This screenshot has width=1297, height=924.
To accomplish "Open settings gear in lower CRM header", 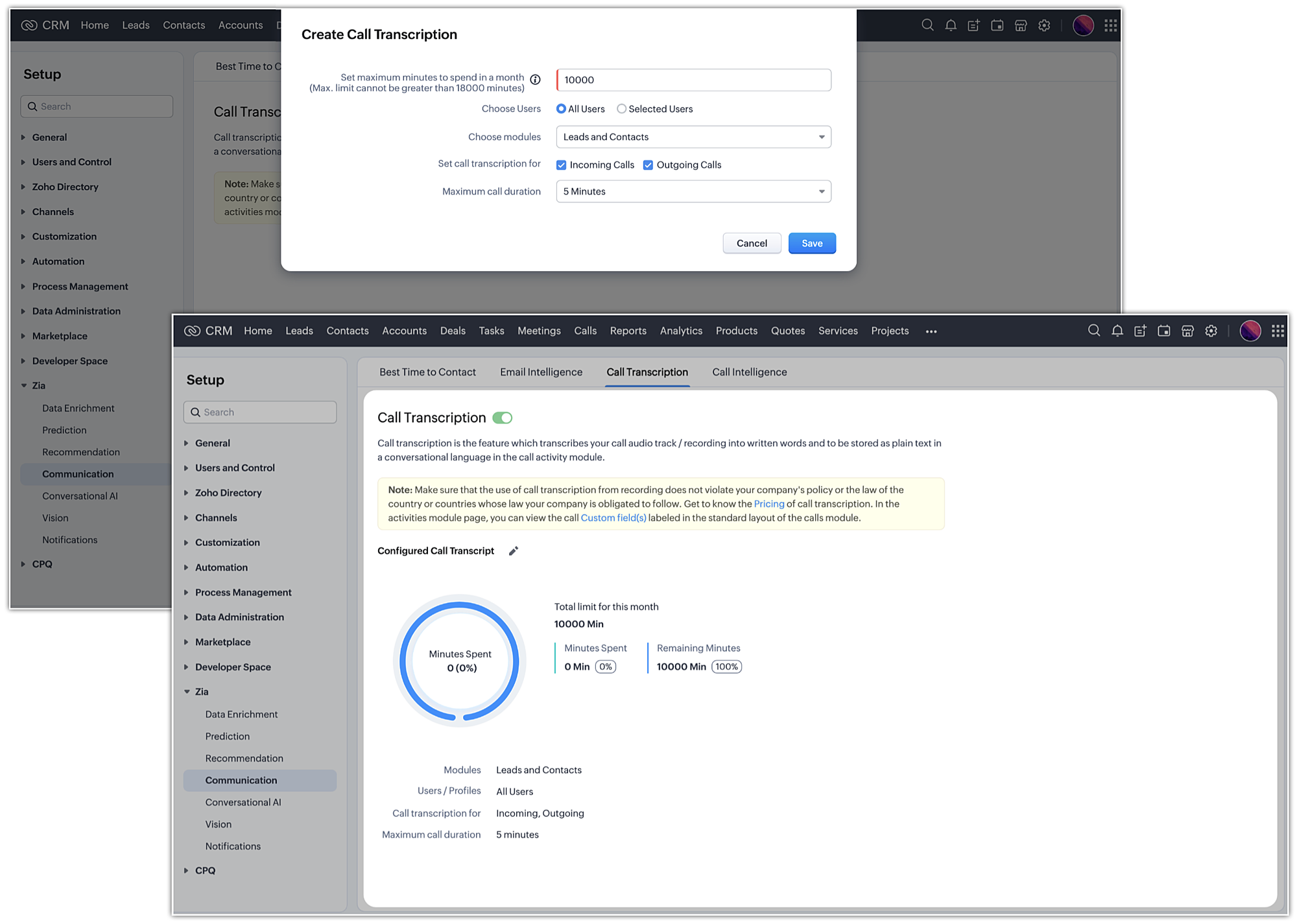I will click(1211, 331).
